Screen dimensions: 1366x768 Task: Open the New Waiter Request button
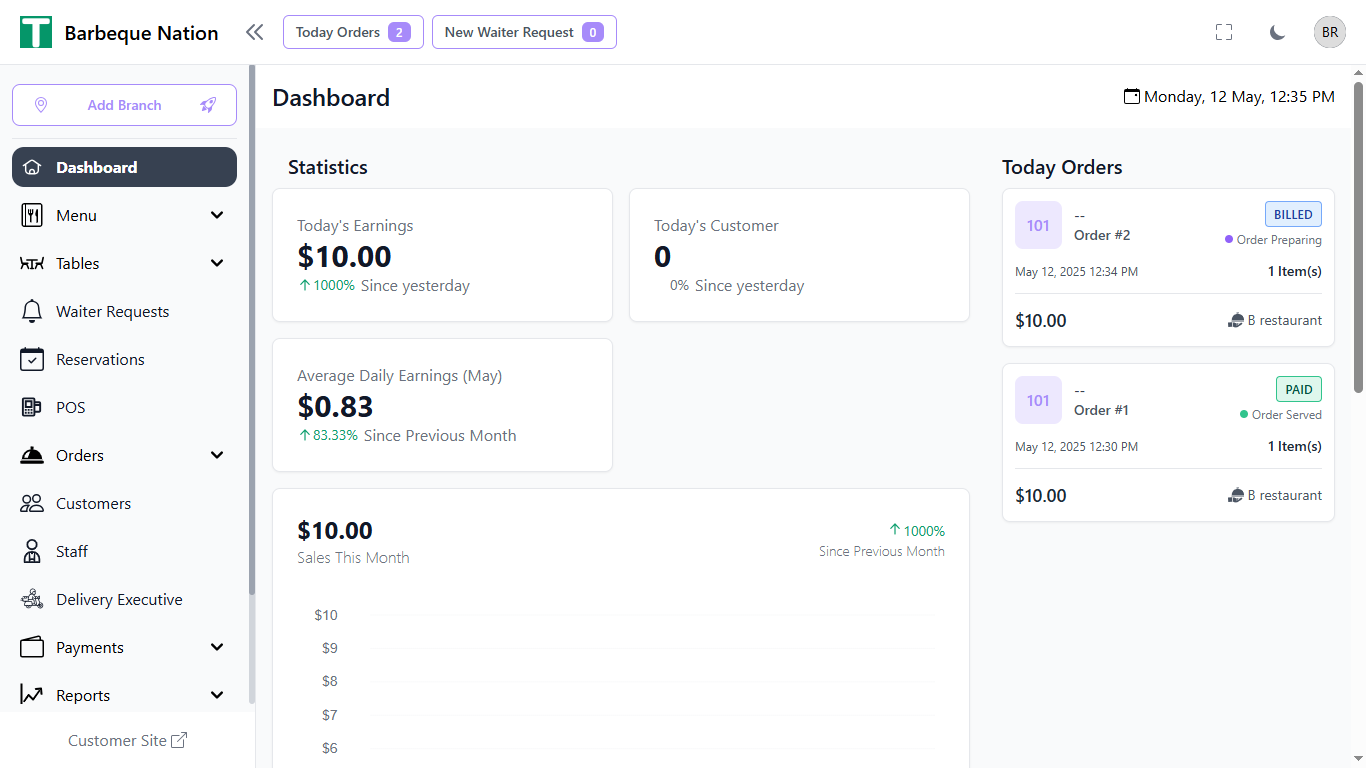point(524,32)
